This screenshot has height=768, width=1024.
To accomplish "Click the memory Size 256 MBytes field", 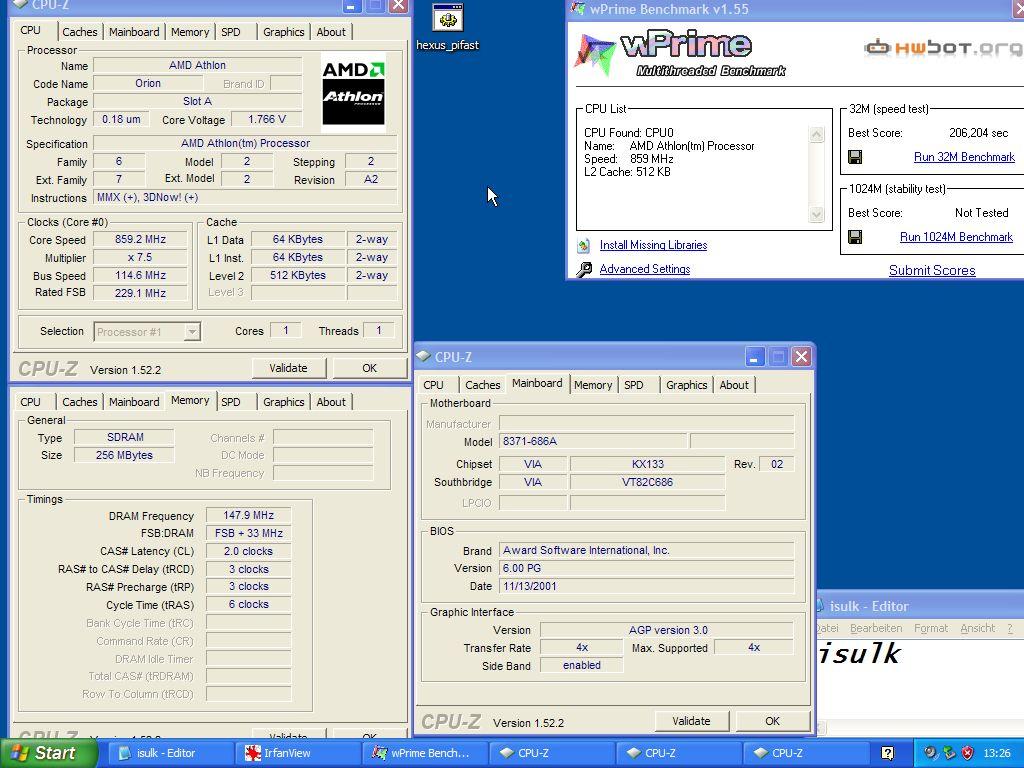I will tap(124, 455).
